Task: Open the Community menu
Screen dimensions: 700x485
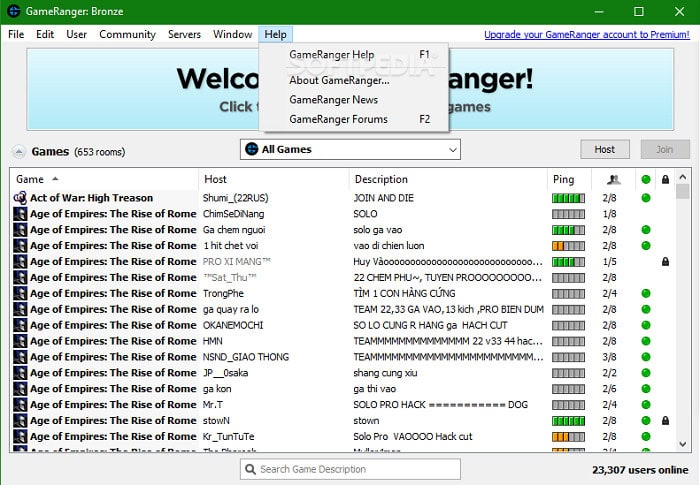Action: (127, 34)
